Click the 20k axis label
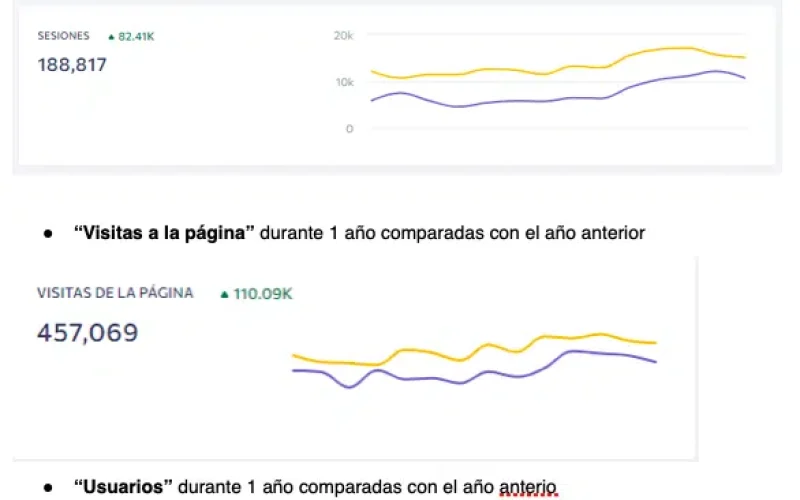 (x=343, y=36)
